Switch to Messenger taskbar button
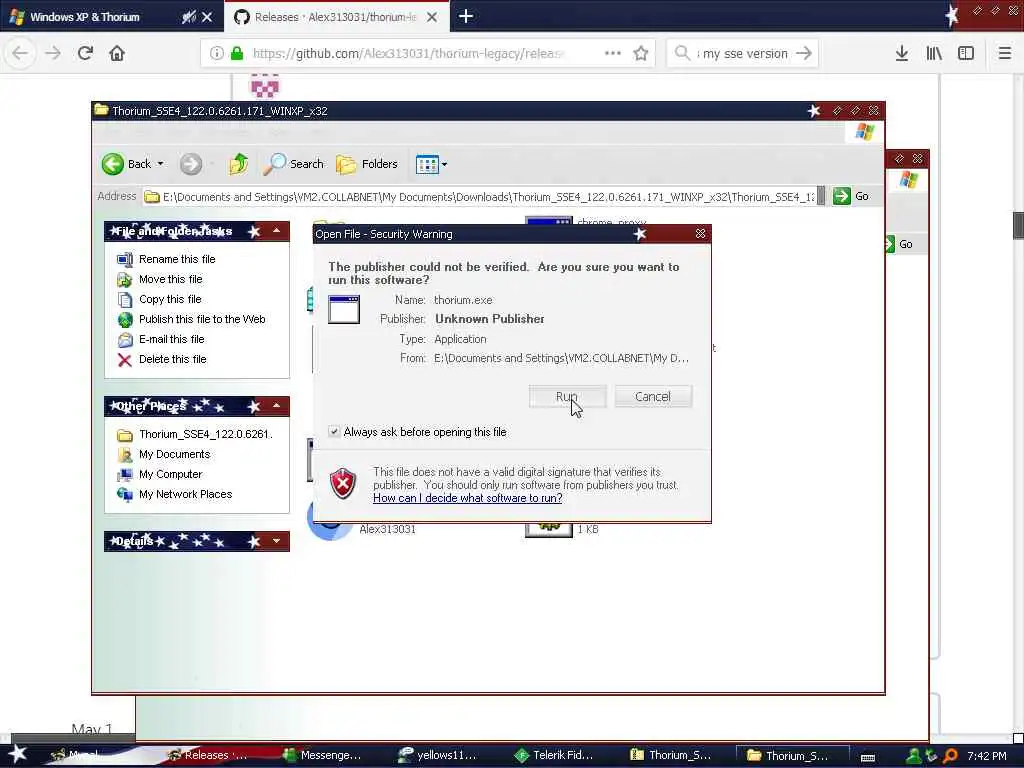The image size is (1024, 768). tap(323, 755)
